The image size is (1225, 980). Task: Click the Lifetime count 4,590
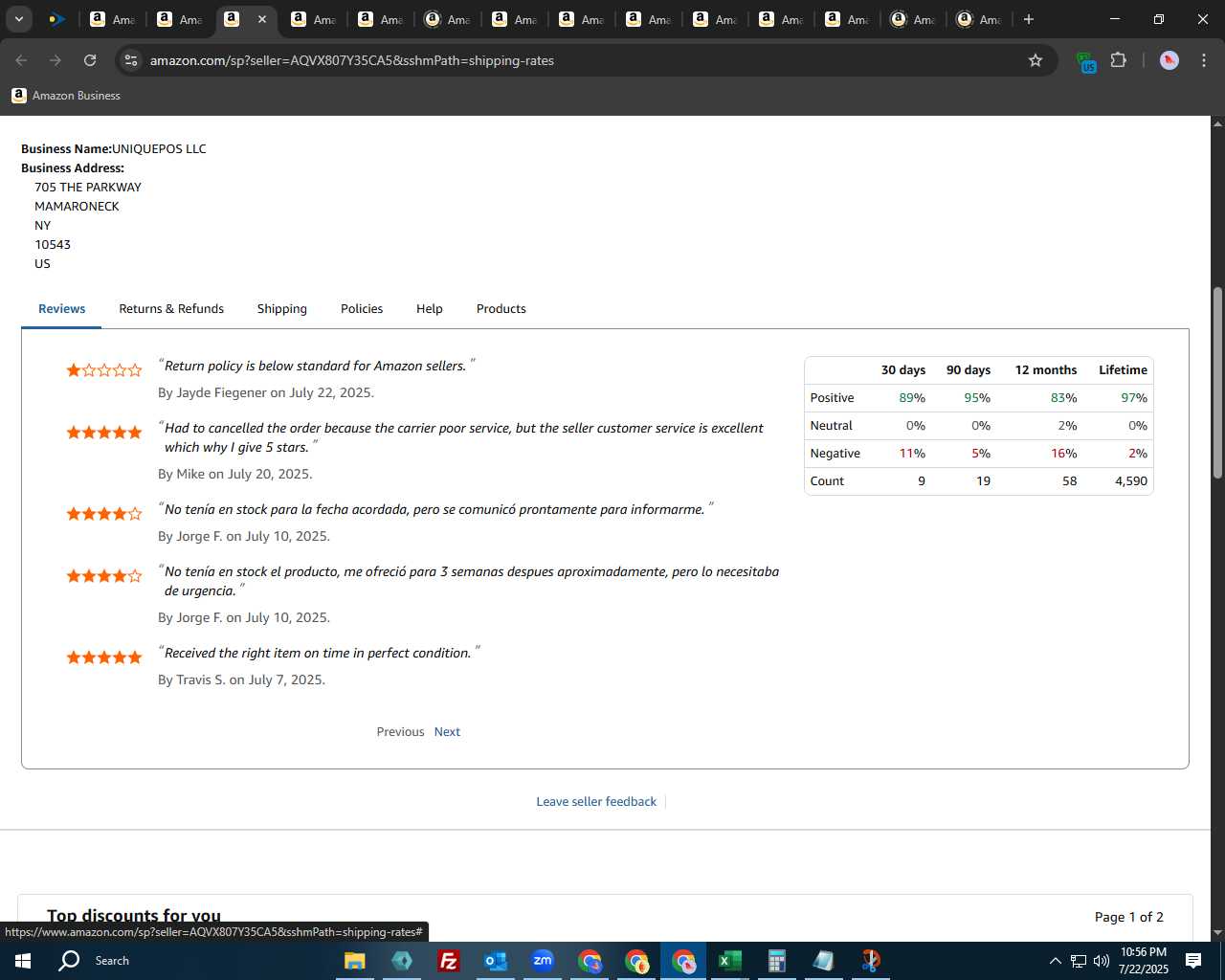(1131, 481)
